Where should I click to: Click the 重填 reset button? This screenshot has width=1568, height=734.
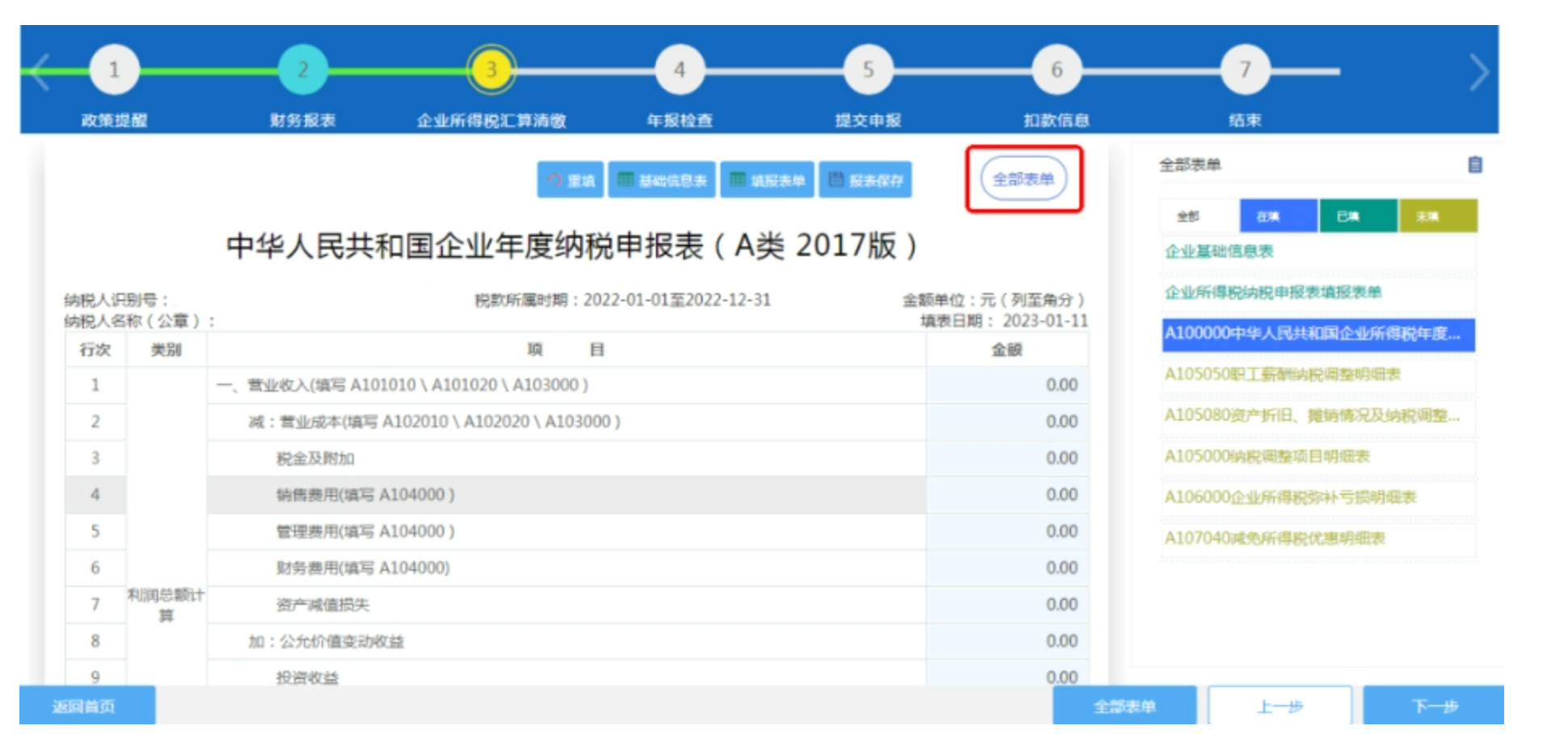(570, 180)
